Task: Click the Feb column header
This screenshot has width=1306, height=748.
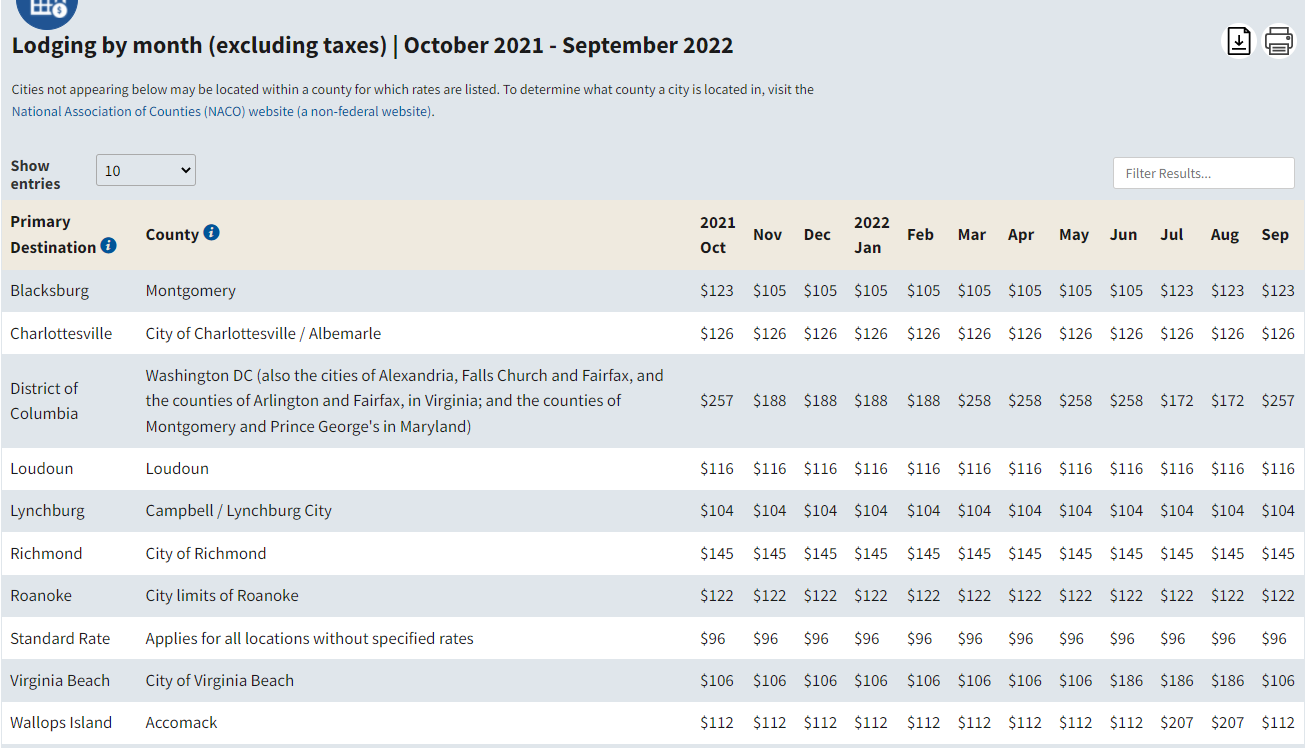Action: click(920, 234)
